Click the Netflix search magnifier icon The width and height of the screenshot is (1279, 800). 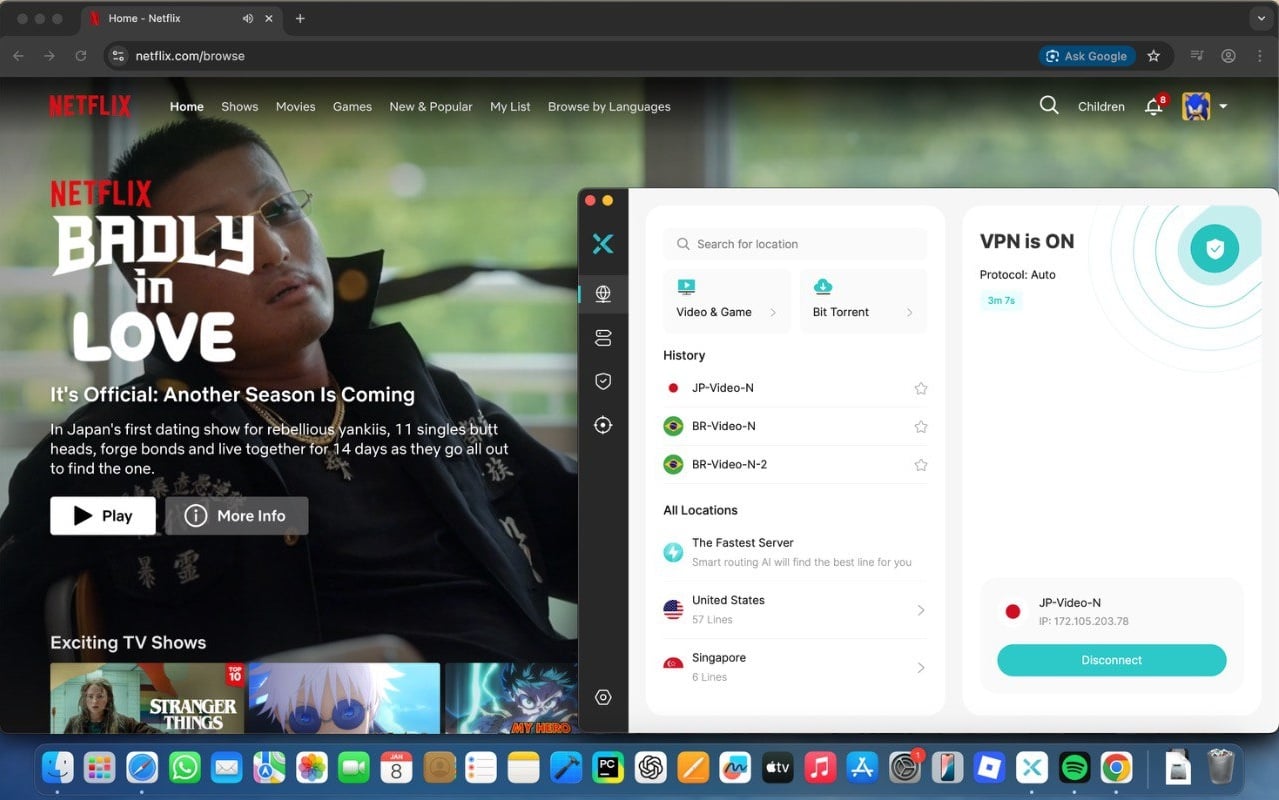1048,105
